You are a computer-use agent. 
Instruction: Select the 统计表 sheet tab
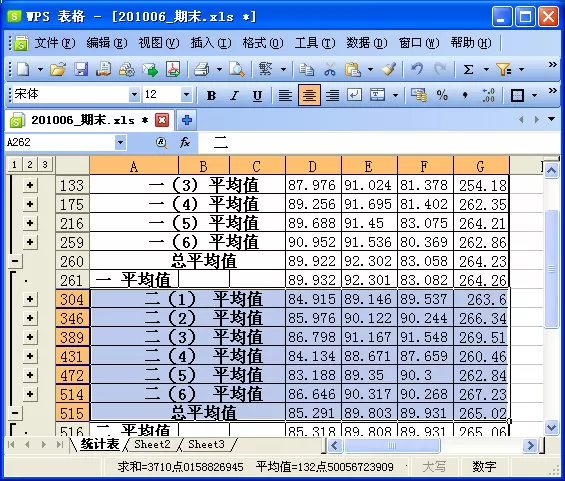coord(100,444)
